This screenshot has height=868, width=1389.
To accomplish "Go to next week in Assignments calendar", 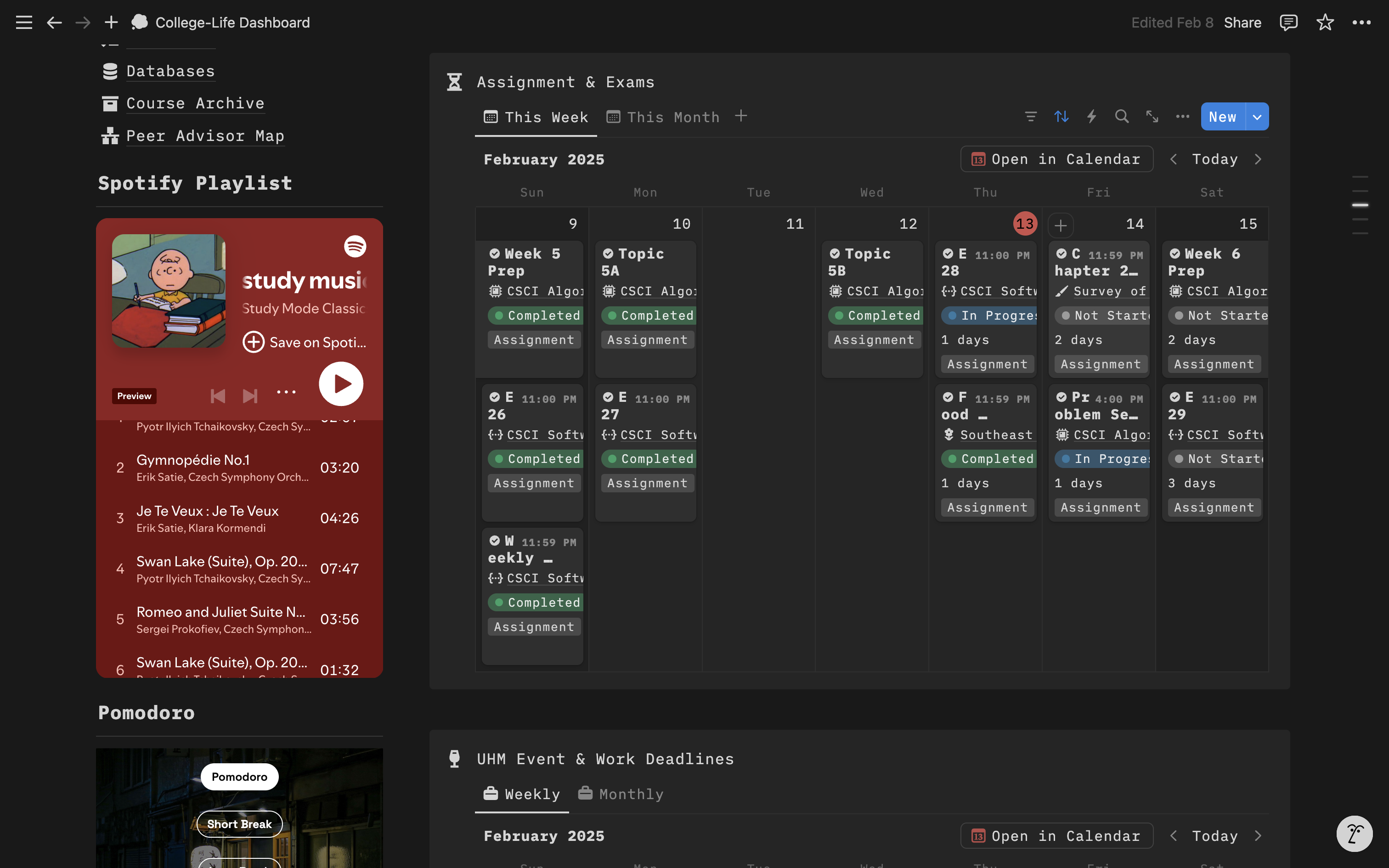I will click(x=1258, y=159).
